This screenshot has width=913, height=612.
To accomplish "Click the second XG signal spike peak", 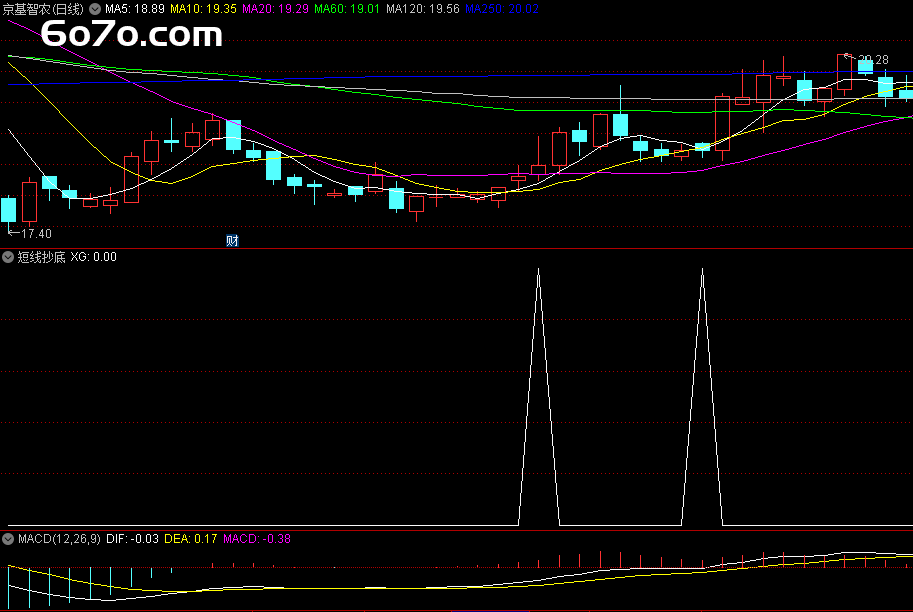I will point(702,270).
